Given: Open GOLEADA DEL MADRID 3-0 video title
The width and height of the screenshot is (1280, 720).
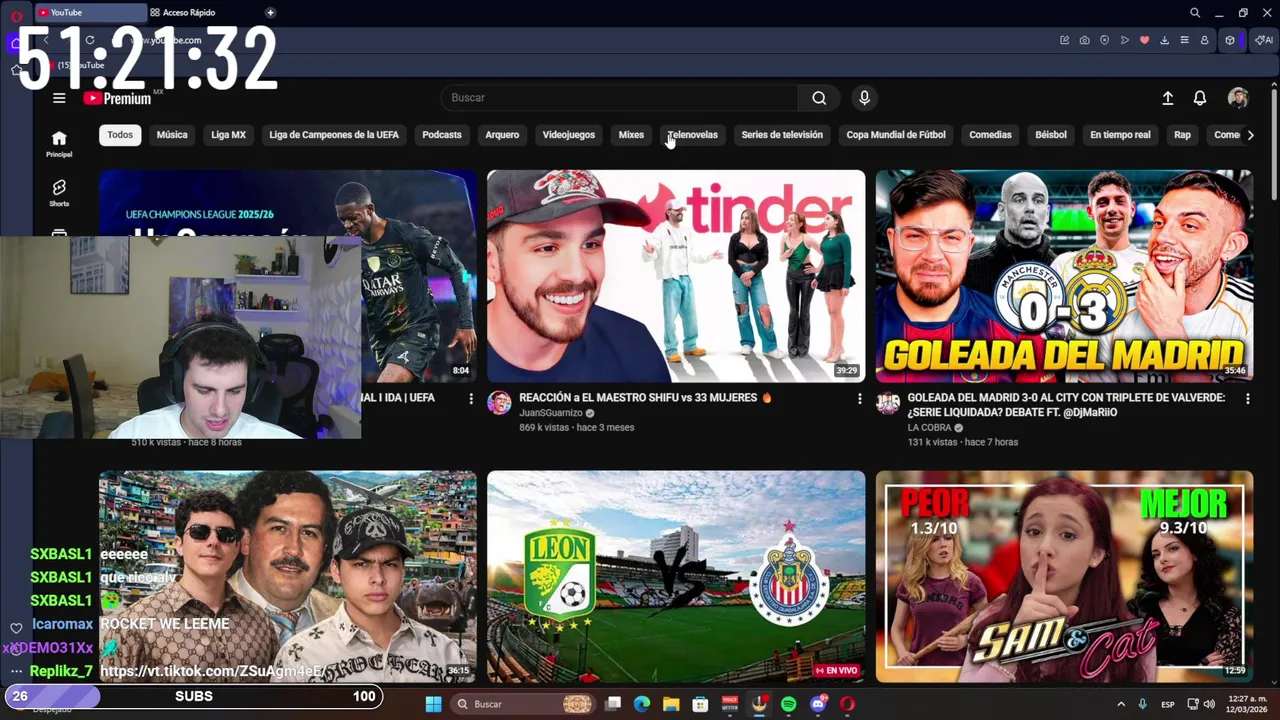Looking at the screenshot, I should 1066,405.
